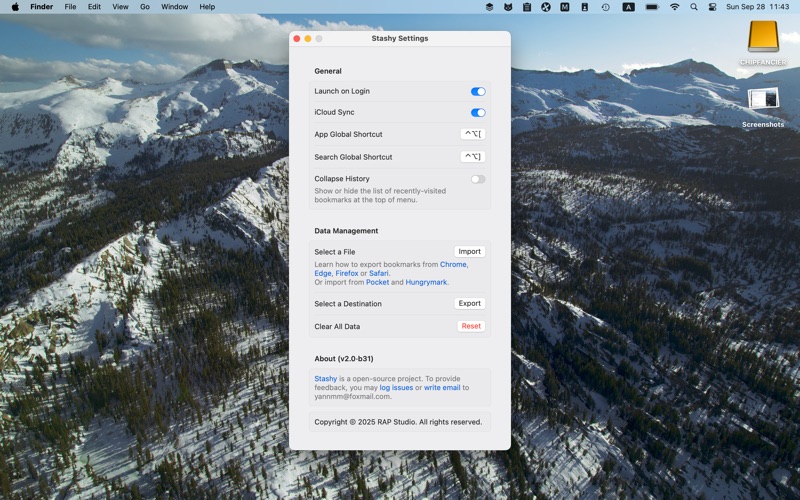This screenshot has height=500, width=800.
Task: Open the Edge export help link
Action: pyautogui.click(x=322, y=273)
